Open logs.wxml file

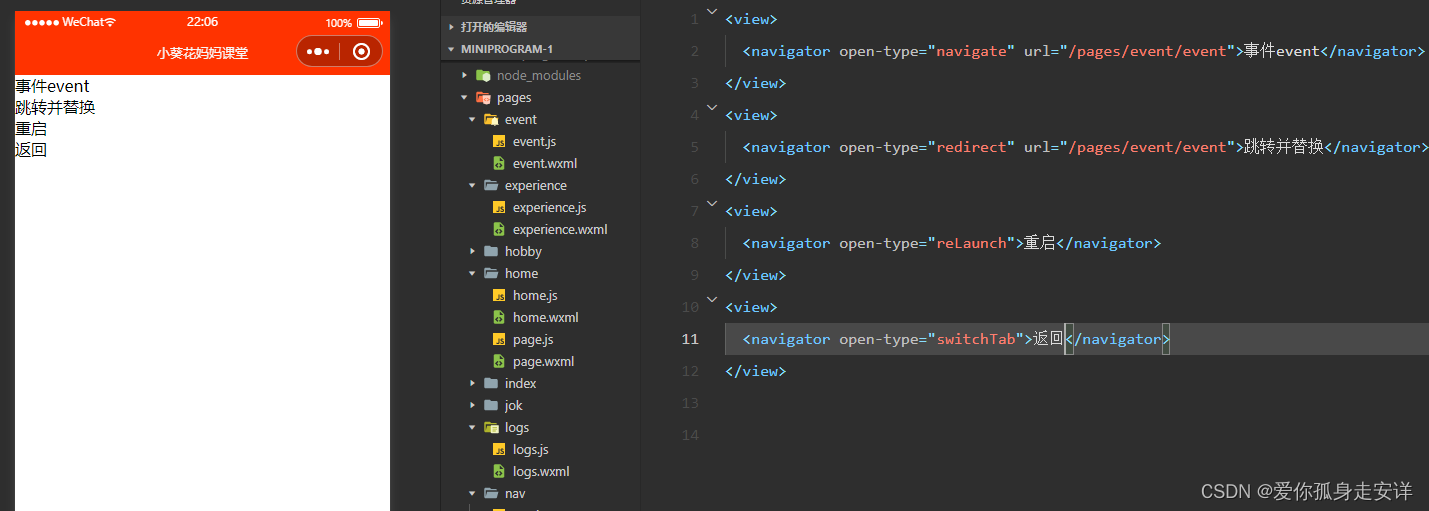point(541,471)
